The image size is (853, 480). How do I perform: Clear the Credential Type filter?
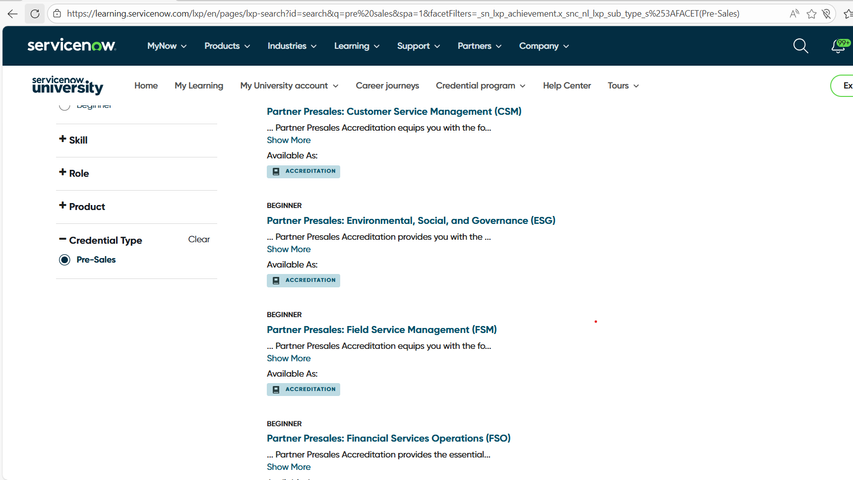click(x=199, y=240)
